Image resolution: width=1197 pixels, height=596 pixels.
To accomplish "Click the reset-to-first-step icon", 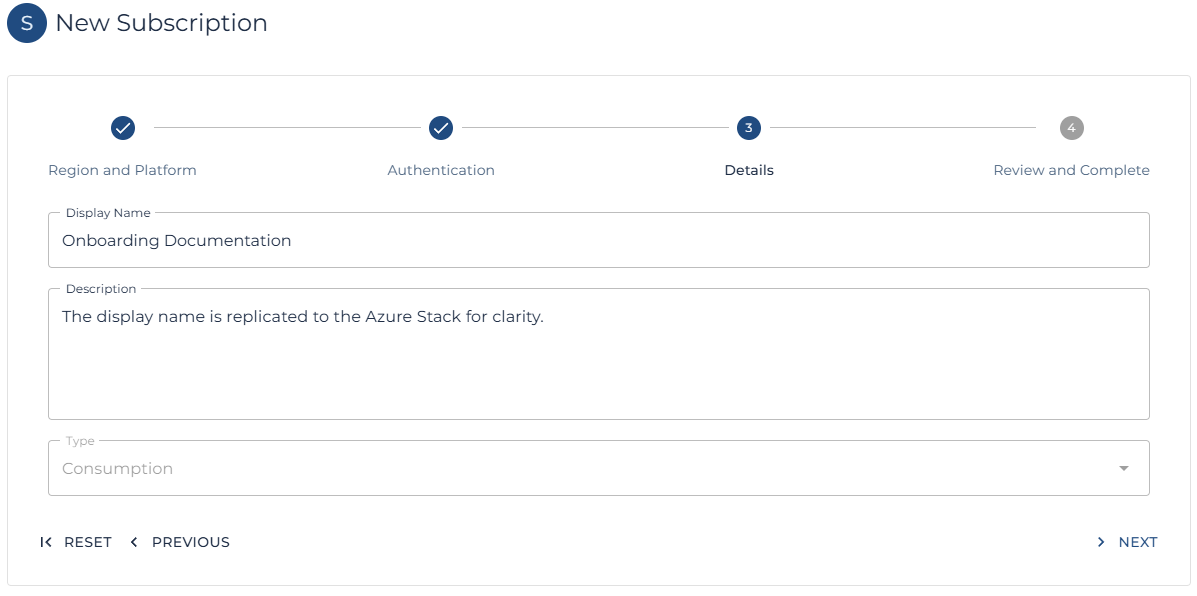I will point(46,542).
